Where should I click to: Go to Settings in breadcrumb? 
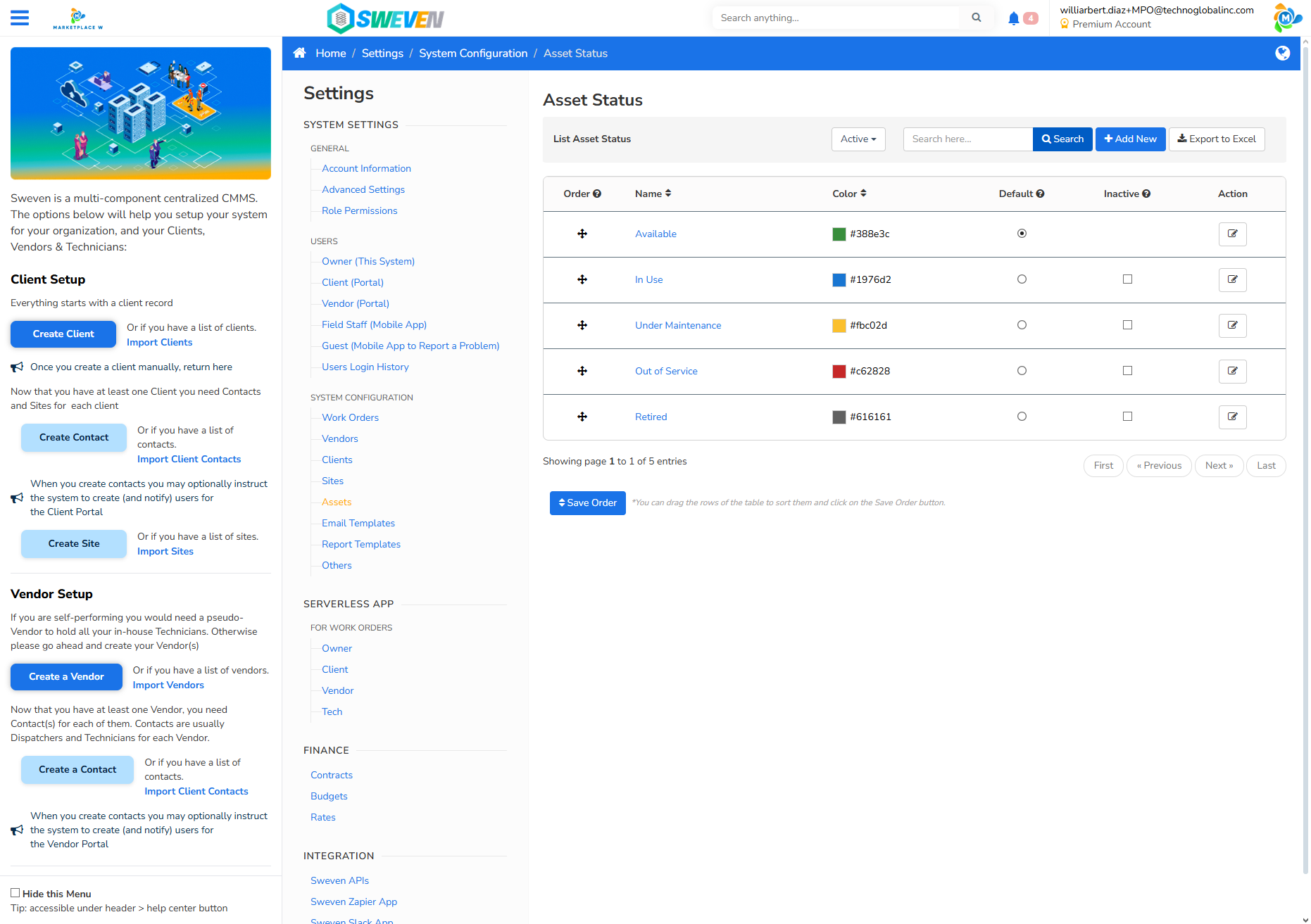(x=382, y=53)
